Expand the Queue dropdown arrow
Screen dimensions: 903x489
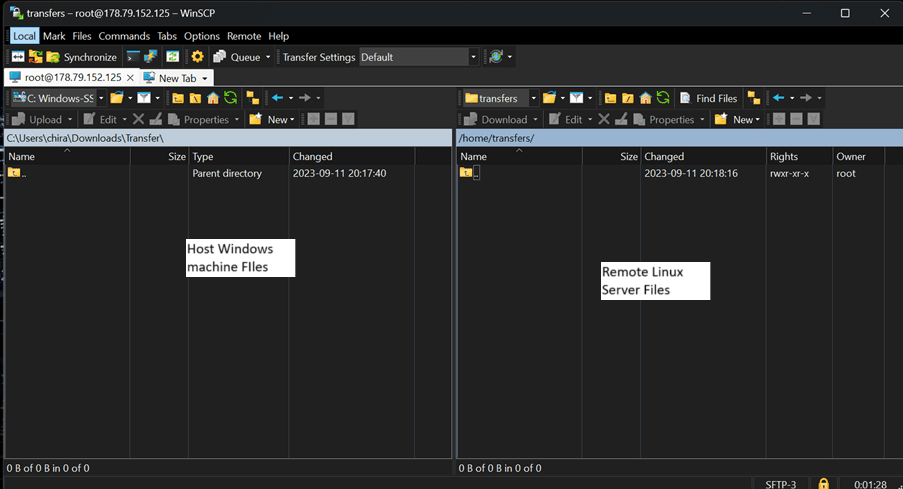(268, 57)
